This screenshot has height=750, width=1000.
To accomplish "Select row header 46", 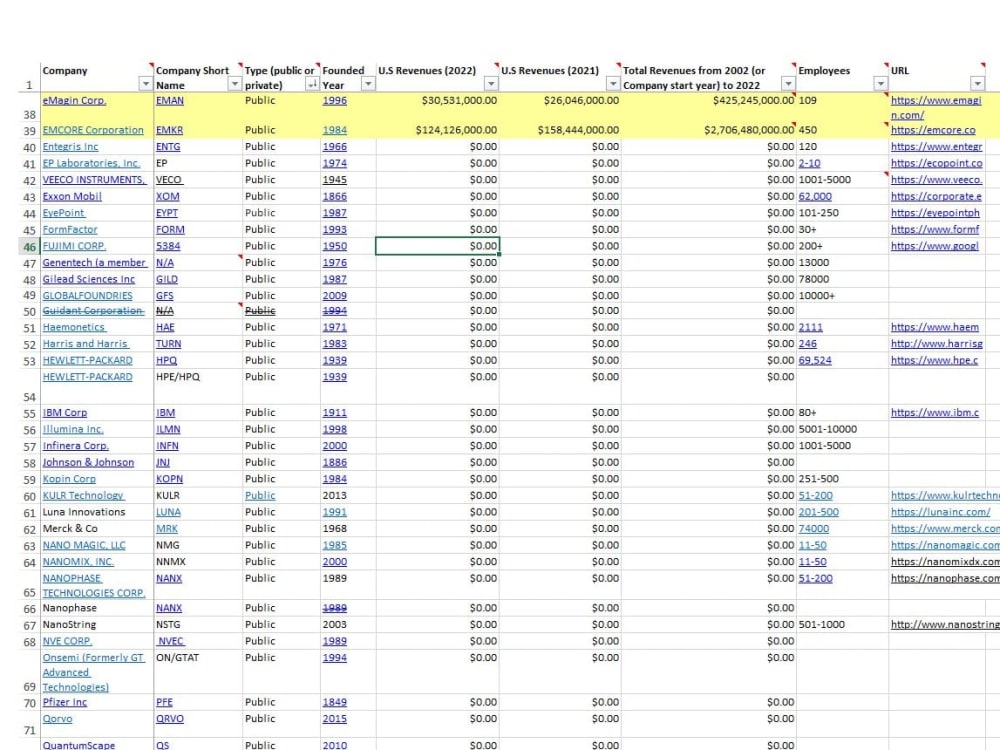I will [29, 246].
